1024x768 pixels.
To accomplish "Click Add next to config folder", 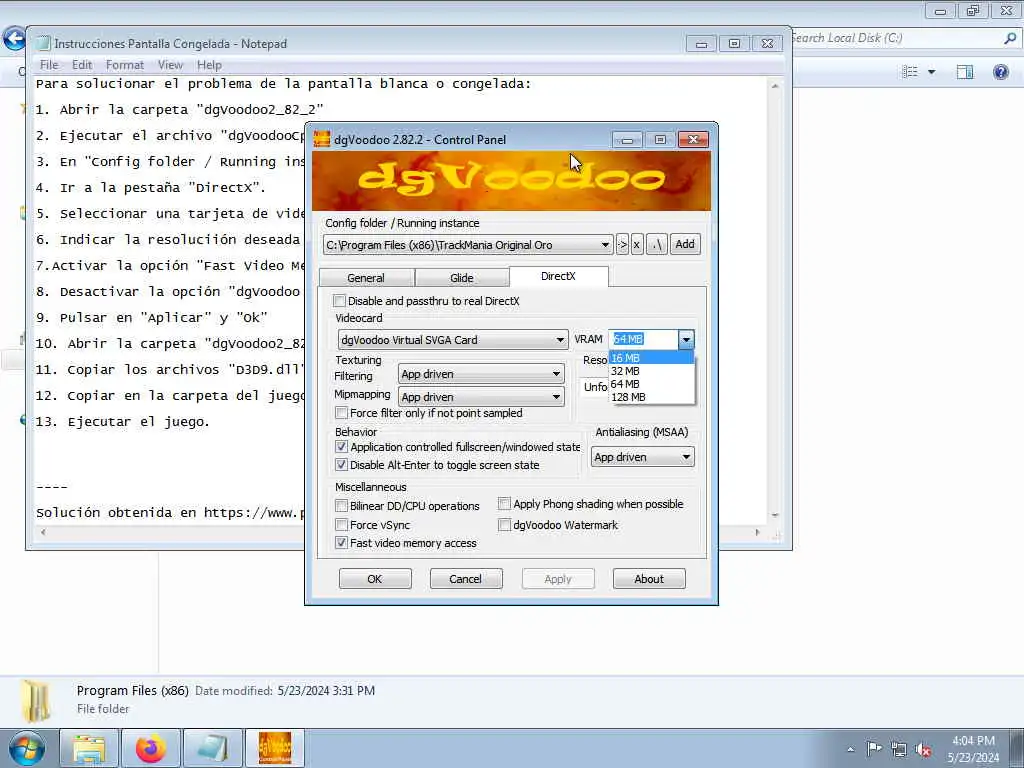I will tap(685, 244).
